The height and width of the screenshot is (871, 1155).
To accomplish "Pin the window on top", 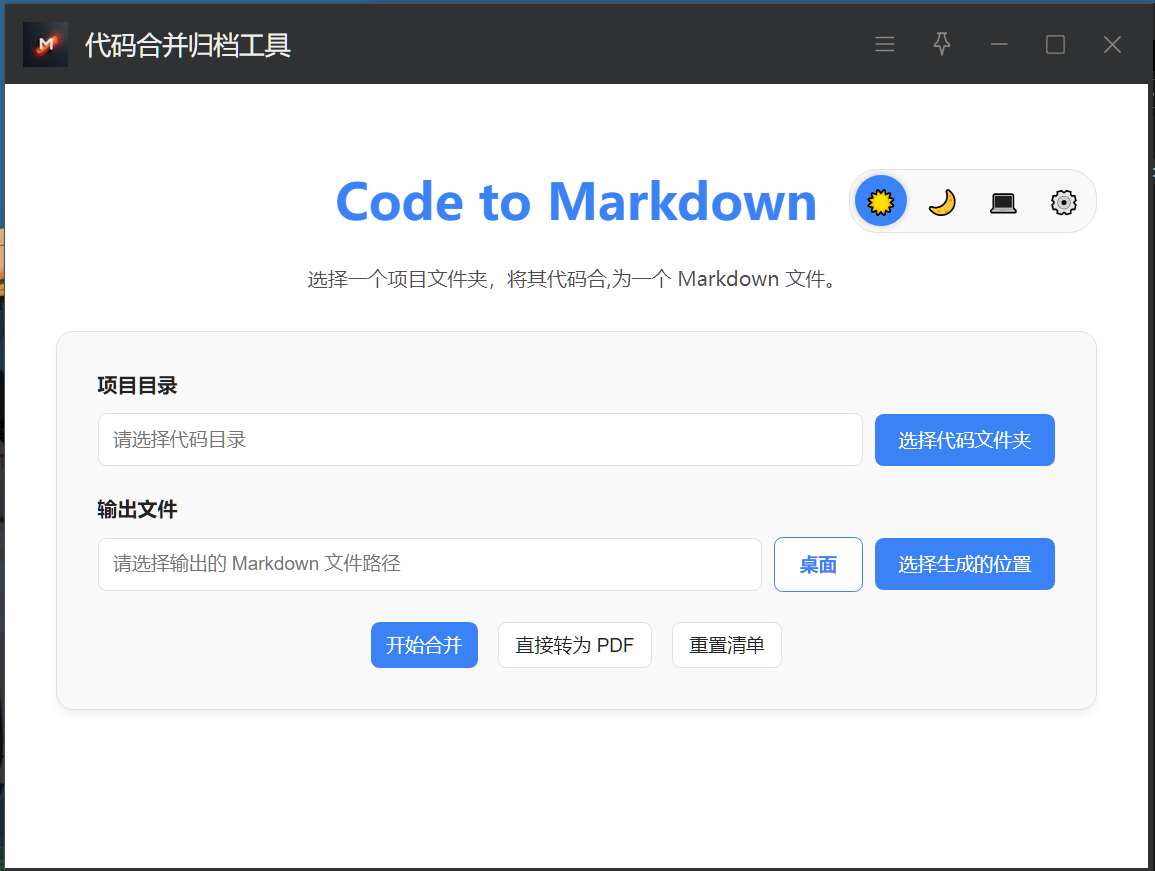I will coord(941,44).
